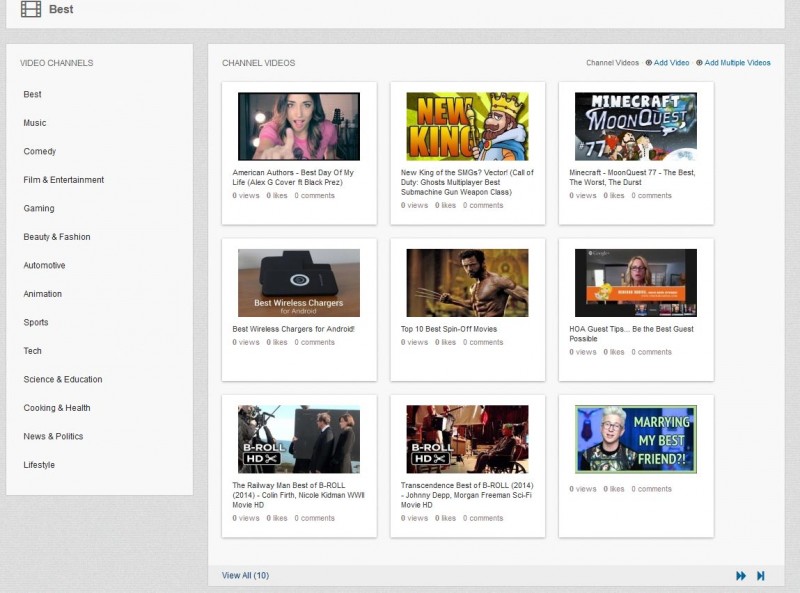Click 0 comments under American Authors video

coord(315,195)
